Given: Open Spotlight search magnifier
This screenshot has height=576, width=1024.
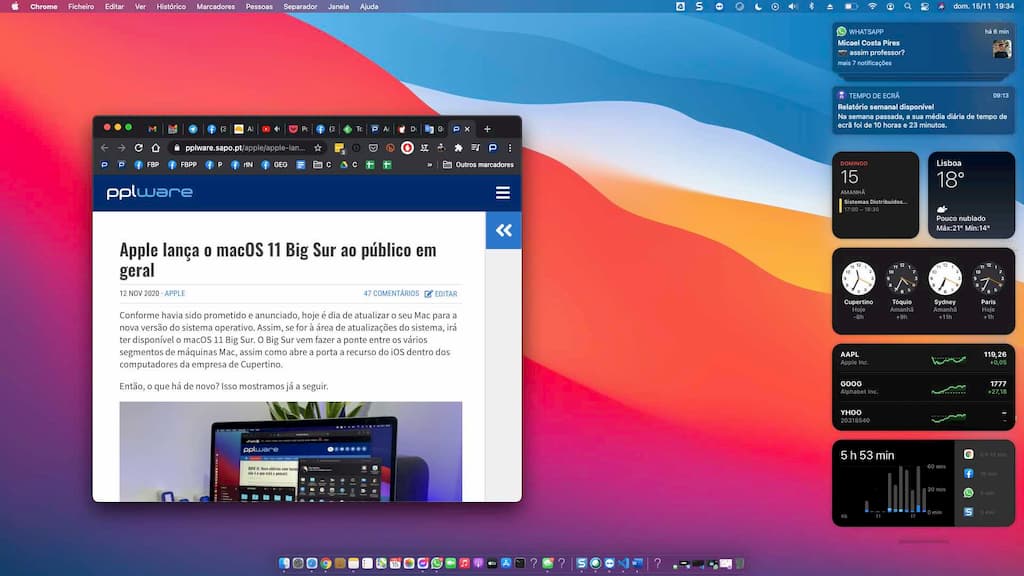Looking at the screenshot, I should (908, 7).
